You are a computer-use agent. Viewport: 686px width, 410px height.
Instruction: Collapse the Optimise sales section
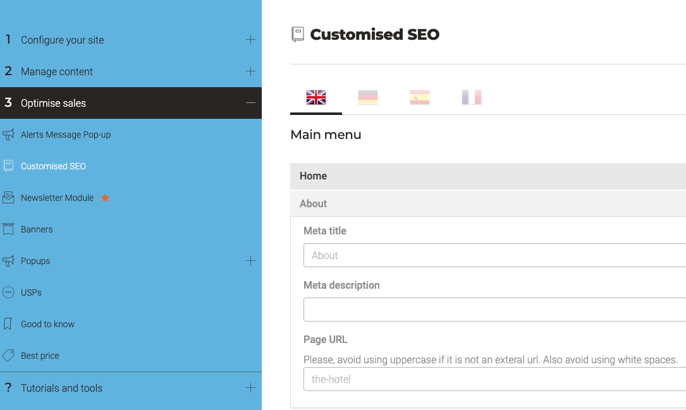click(x=250, y=103)
